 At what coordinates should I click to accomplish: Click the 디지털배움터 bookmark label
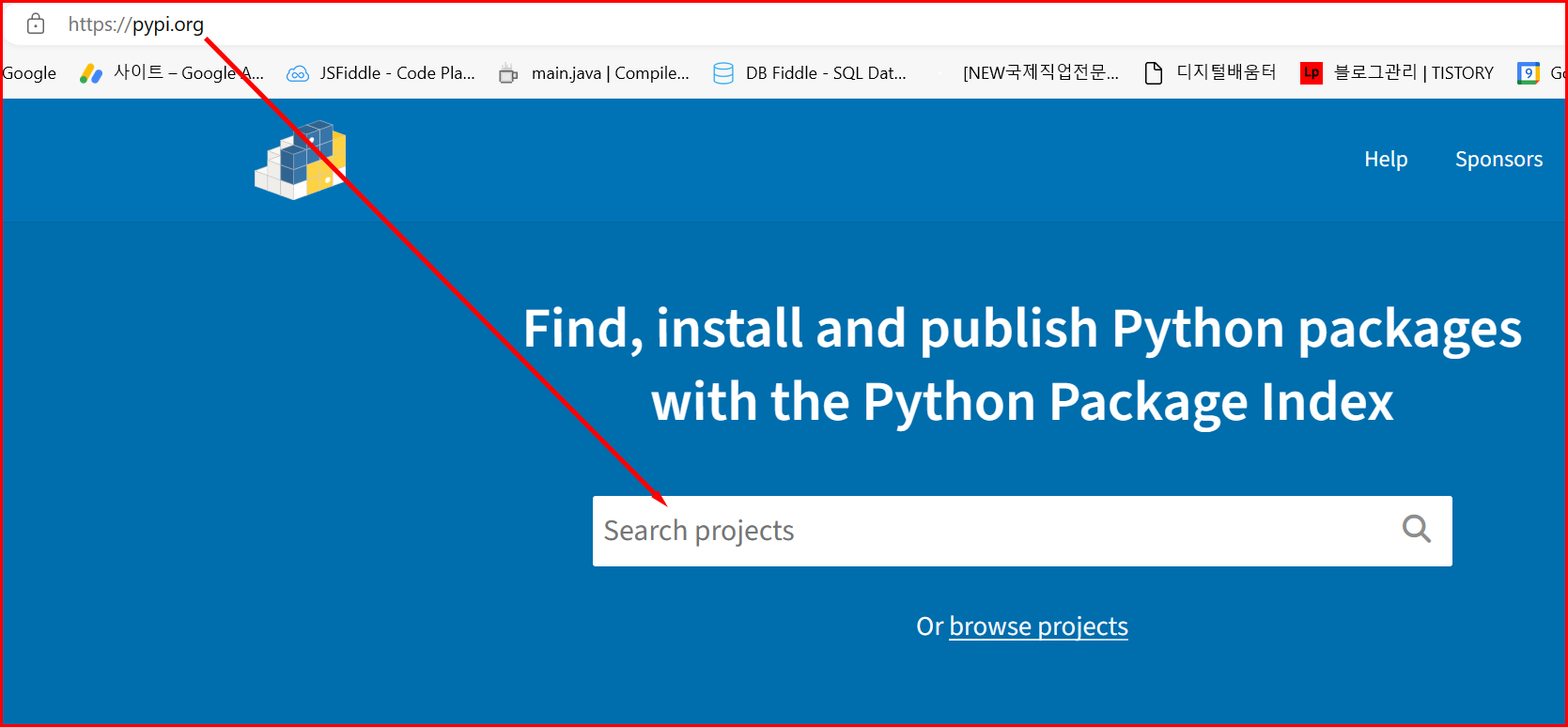(x=1226, y=72)
